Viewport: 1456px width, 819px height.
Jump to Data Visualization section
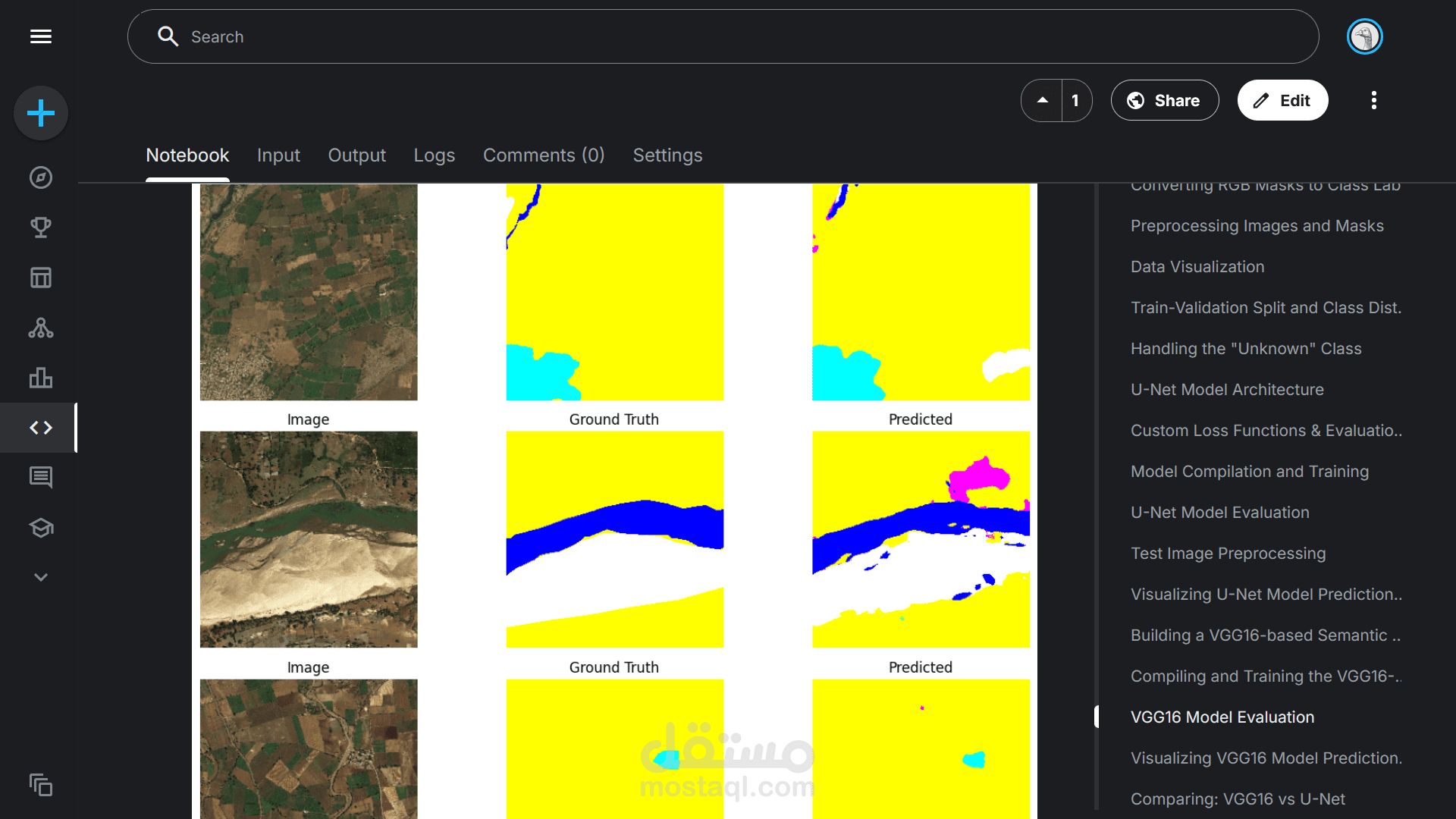1197,267
